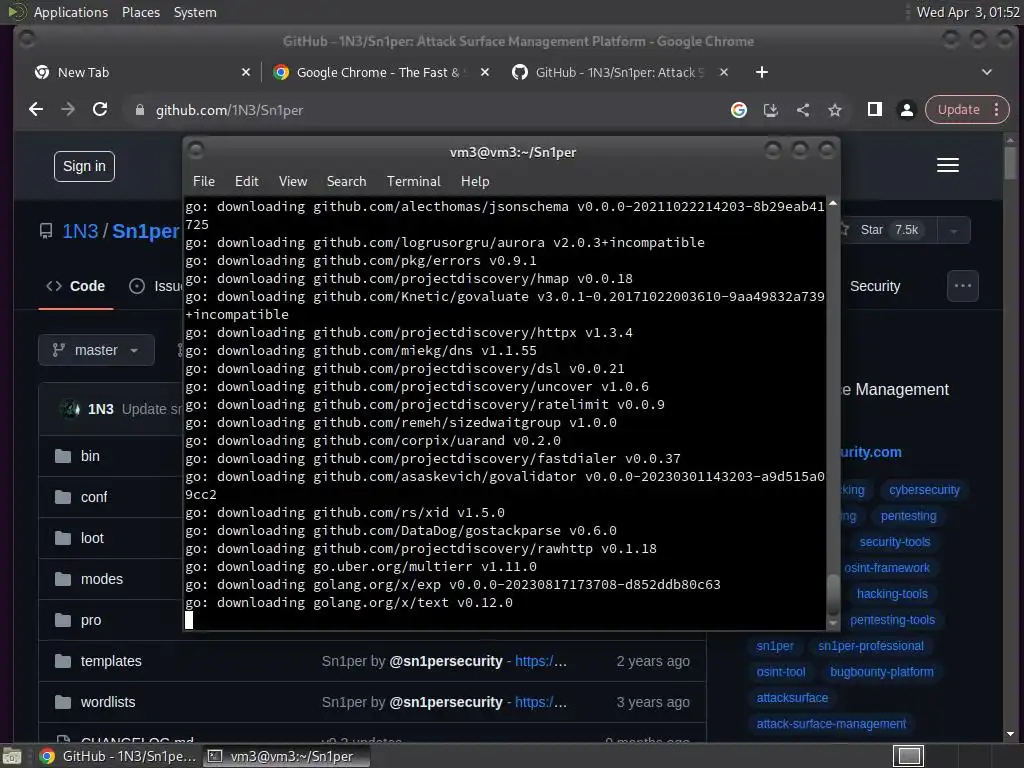Open the templates folder

[111, 661]
